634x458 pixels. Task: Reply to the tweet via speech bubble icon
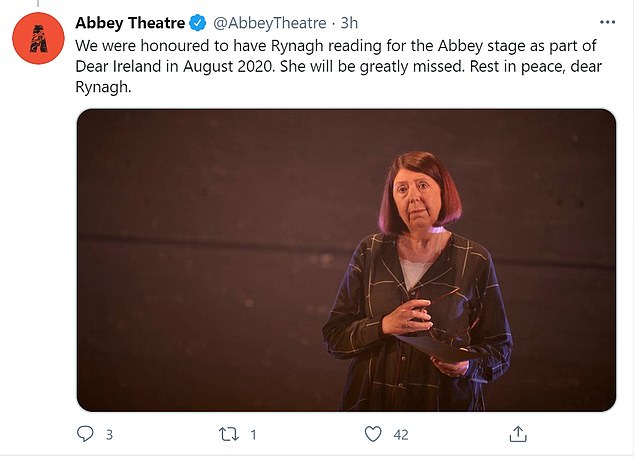pos(85,434)
